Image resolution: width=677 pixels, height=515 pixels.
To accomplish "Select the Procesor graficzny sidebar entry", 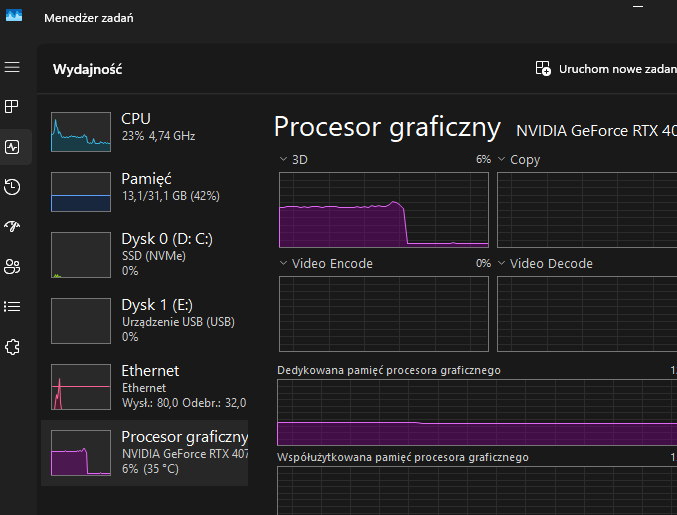I will 145,453.
